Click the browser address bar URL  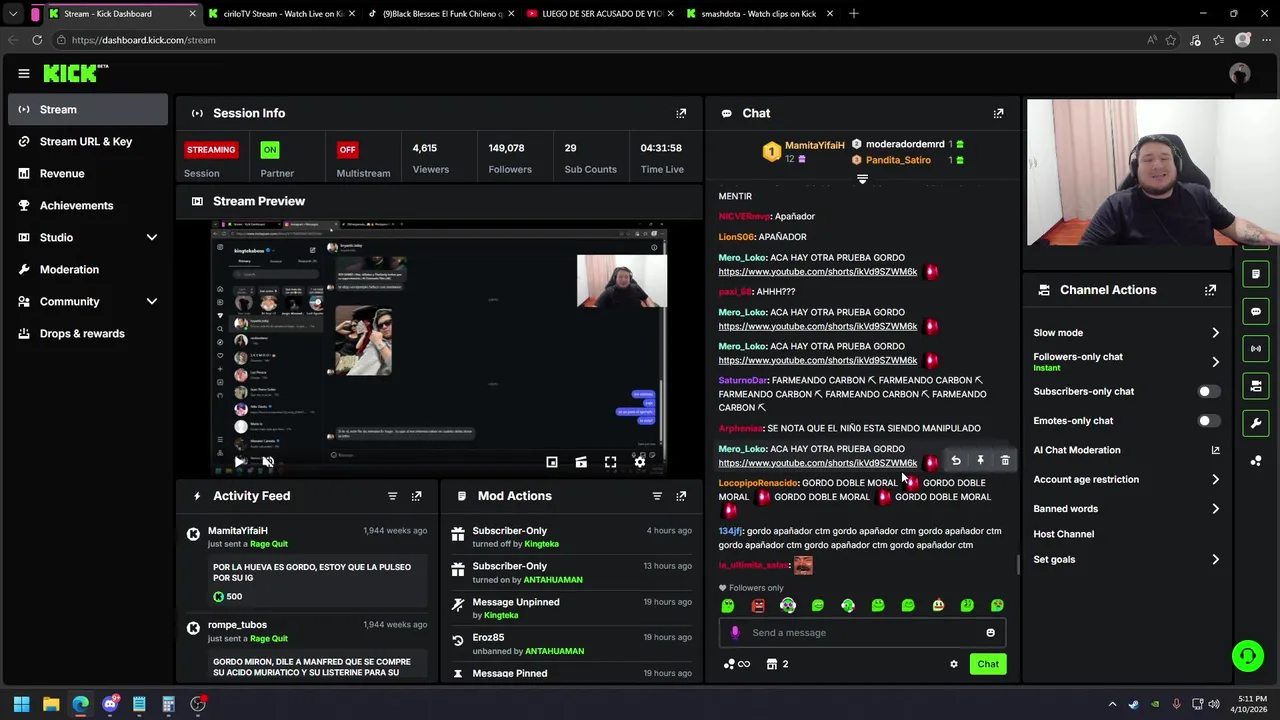pos(143,40)
